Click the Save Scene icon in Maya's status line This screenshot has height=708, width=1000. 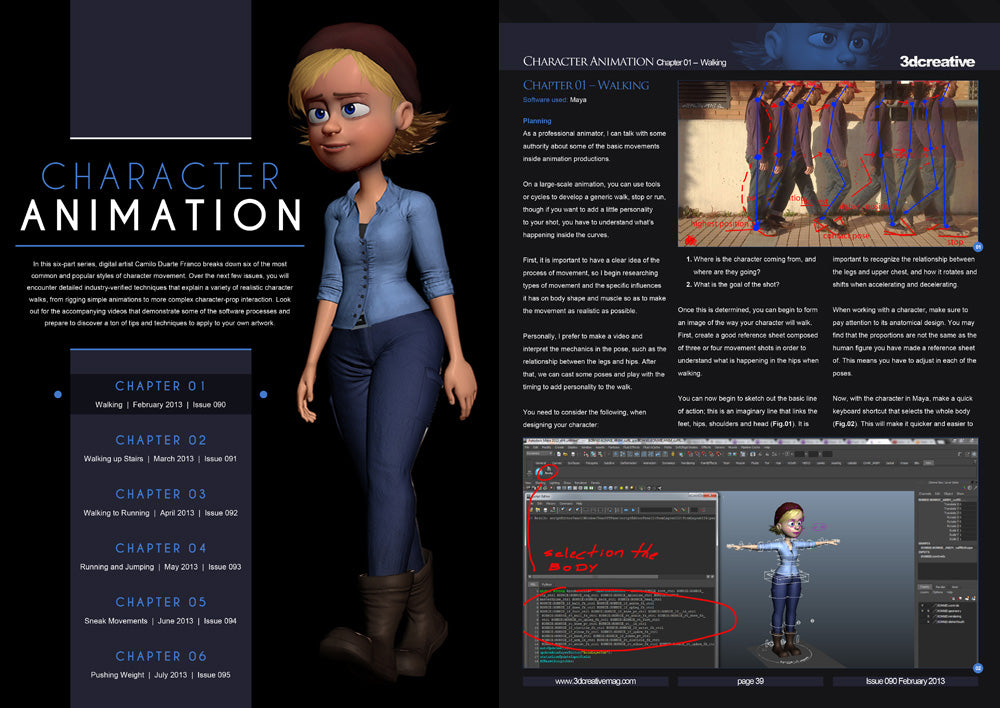tap(574, 454)
